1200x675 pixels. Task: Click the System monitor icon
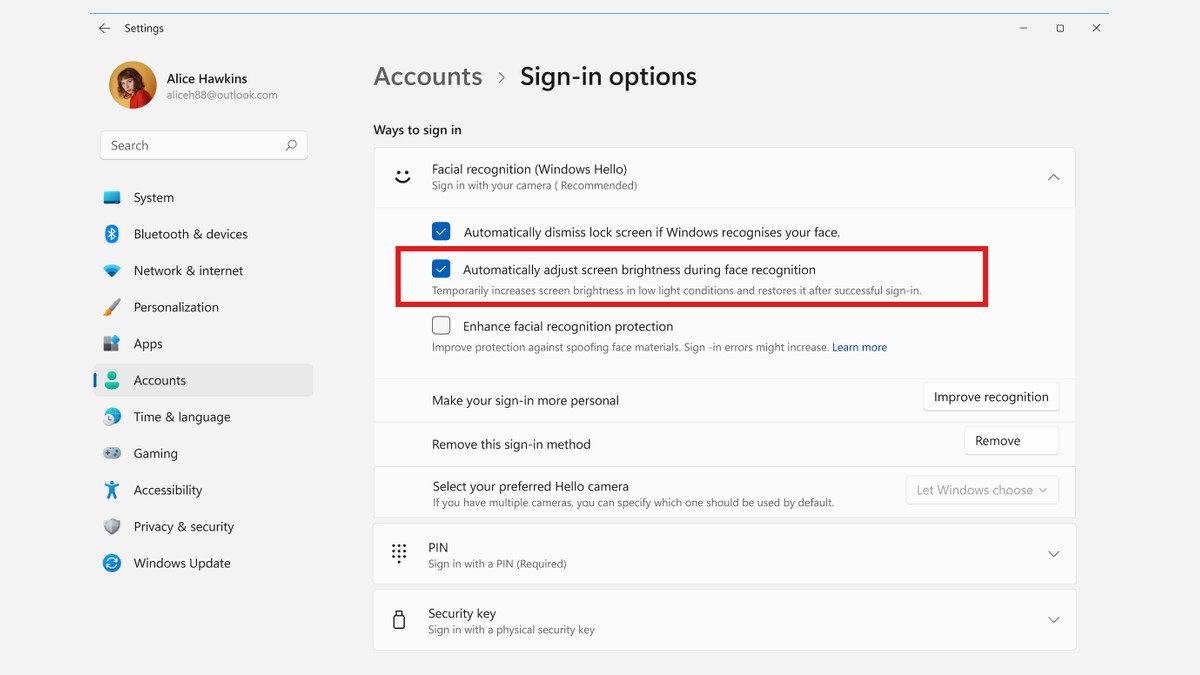(112, 198)
